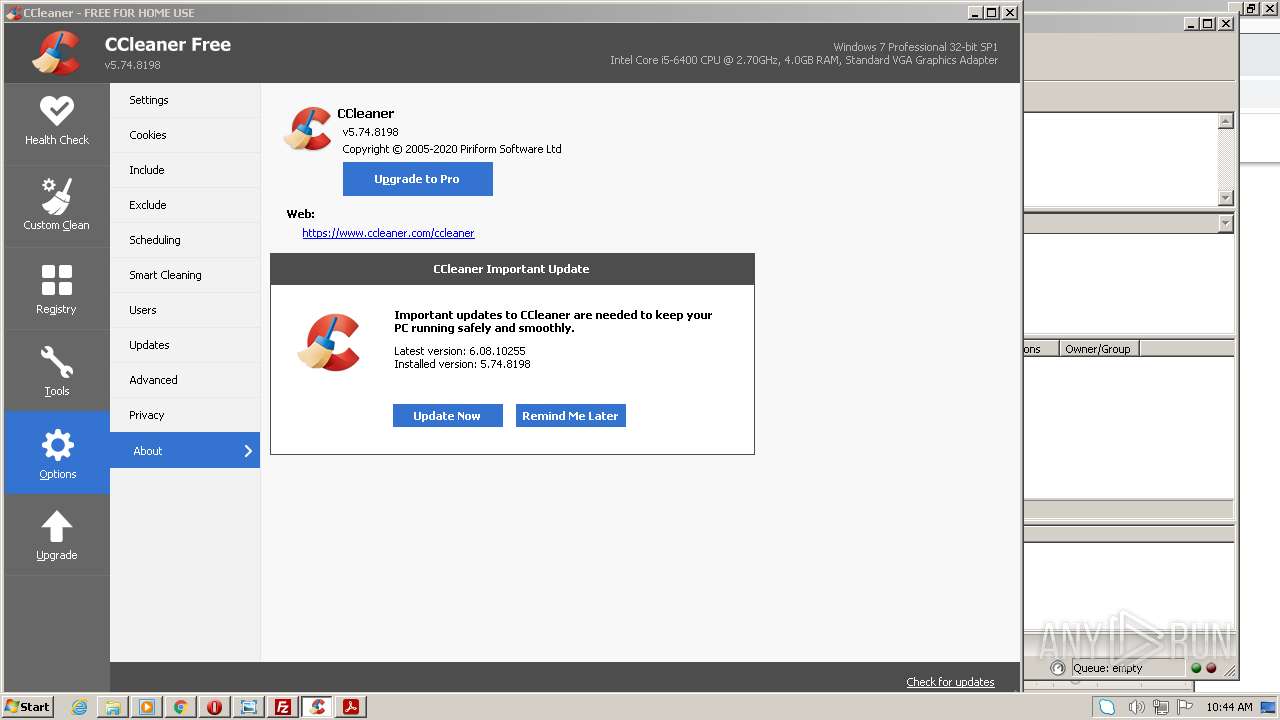Viewport: 1280px width, 720px height.
Task: Click the CCleaner icon in the update dialog
Action: click(x=329, y=343)
